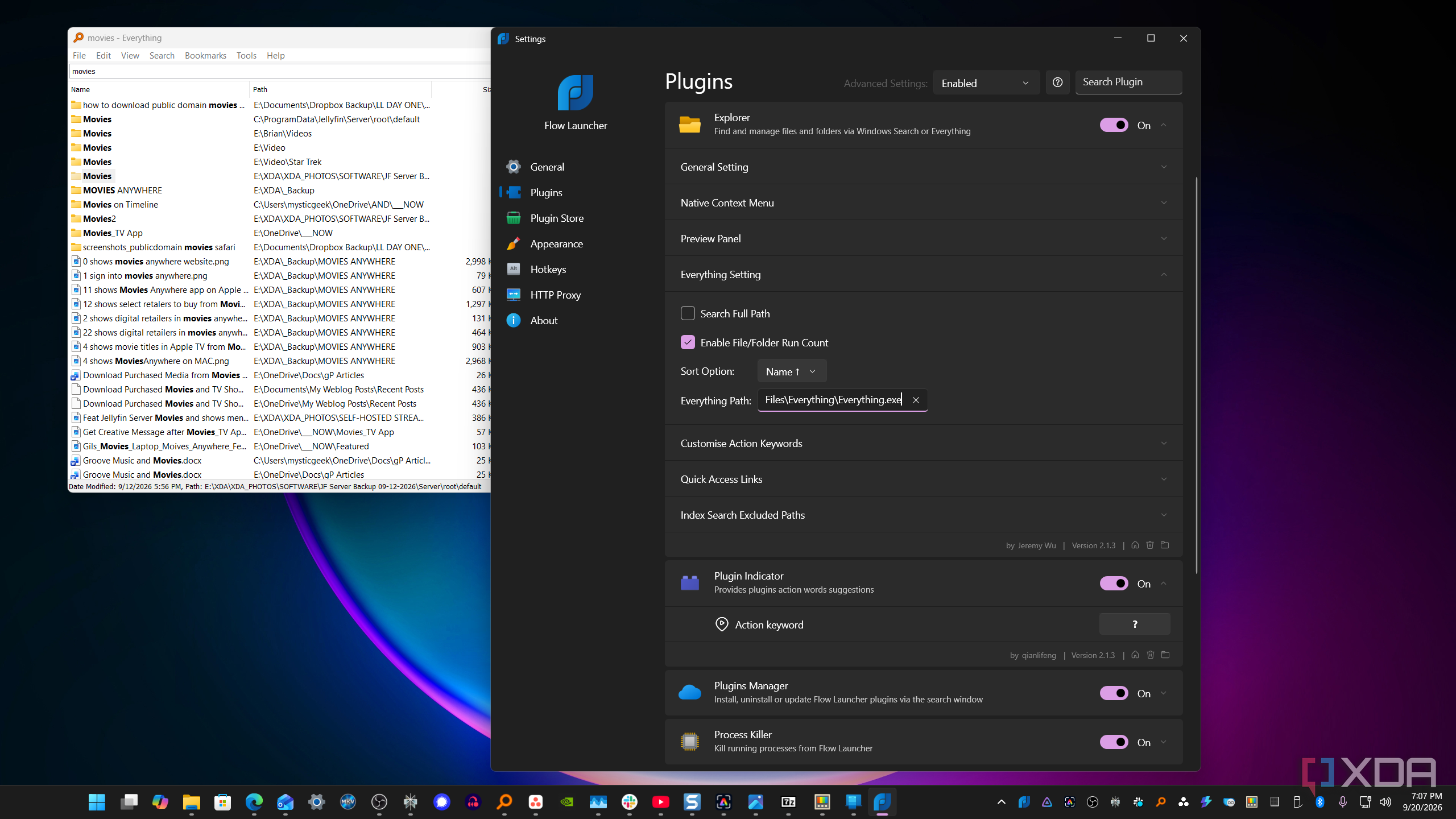The width and height of the screenshot is (1456, 819).
Task: Open the Edit menu in Everything
Action: (x=104, y=55)
